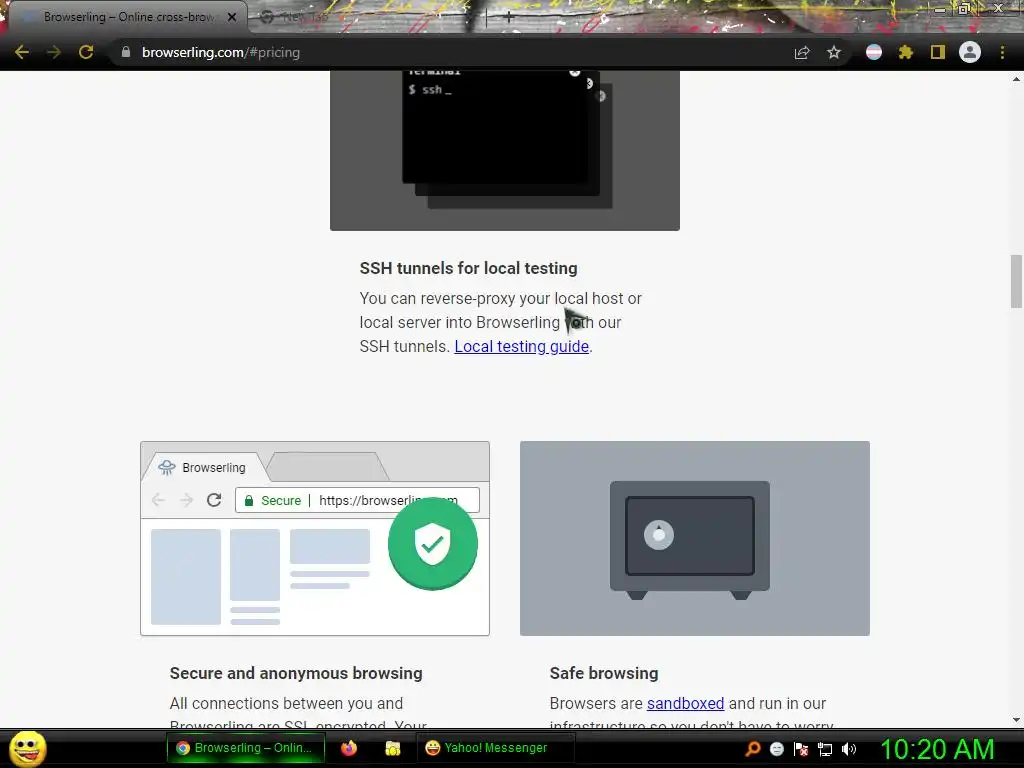The image size is (1024, 768).
Task: Click the safe vault illustration
Action: pyautogui.click(x=695, y=538)
